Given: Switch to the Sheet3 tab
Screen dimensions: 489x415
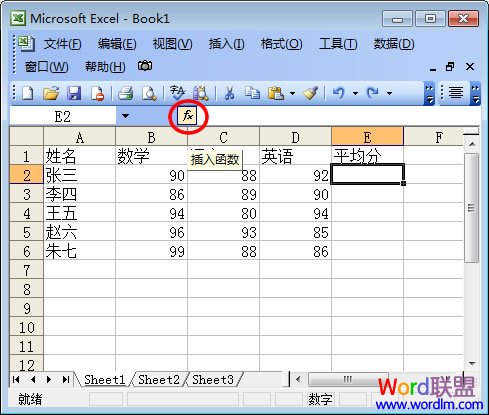Looking at the screenshot, I should coord(213,380).
